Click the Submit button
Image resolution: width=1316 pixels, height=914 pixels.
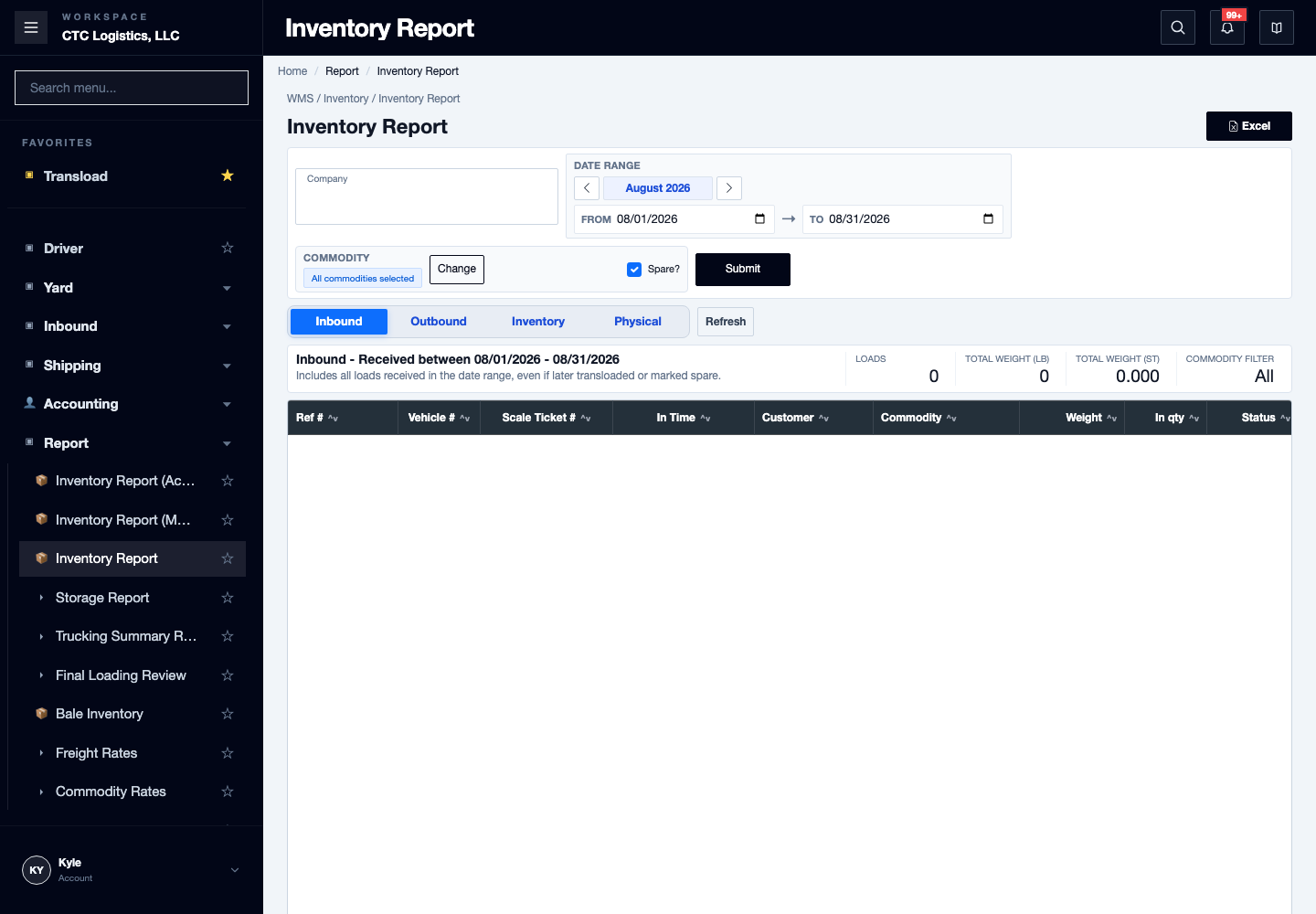point(743,270)
